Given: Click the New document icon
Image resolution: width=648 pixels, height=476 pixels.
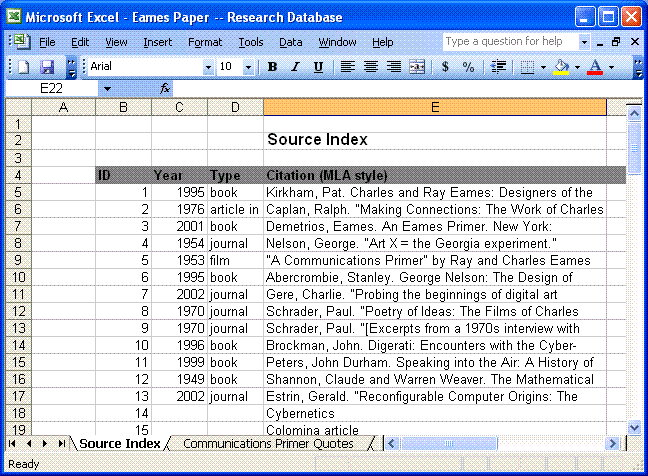Looking at the screenshot, I should (x=24, y=67).
